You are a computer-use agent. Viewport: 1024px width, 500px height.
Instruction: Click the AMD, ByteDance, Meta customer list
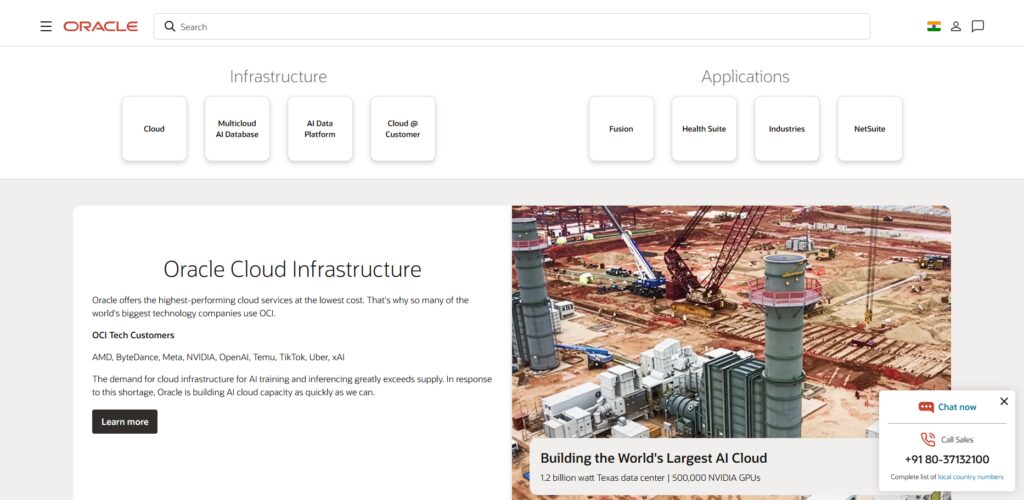218,357
